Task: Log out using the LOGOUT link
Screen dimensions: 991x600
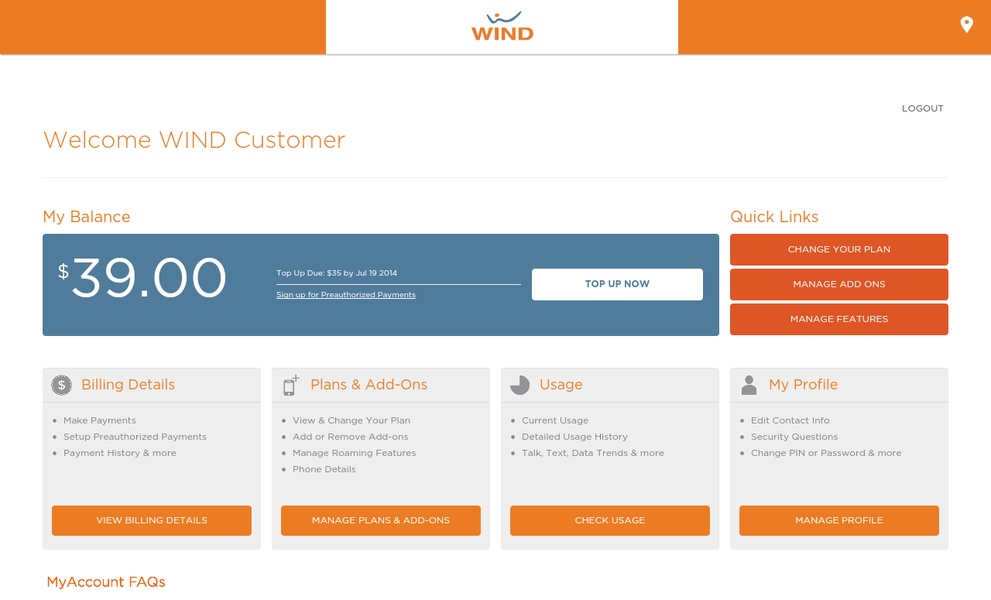Action: pos(923,108)
